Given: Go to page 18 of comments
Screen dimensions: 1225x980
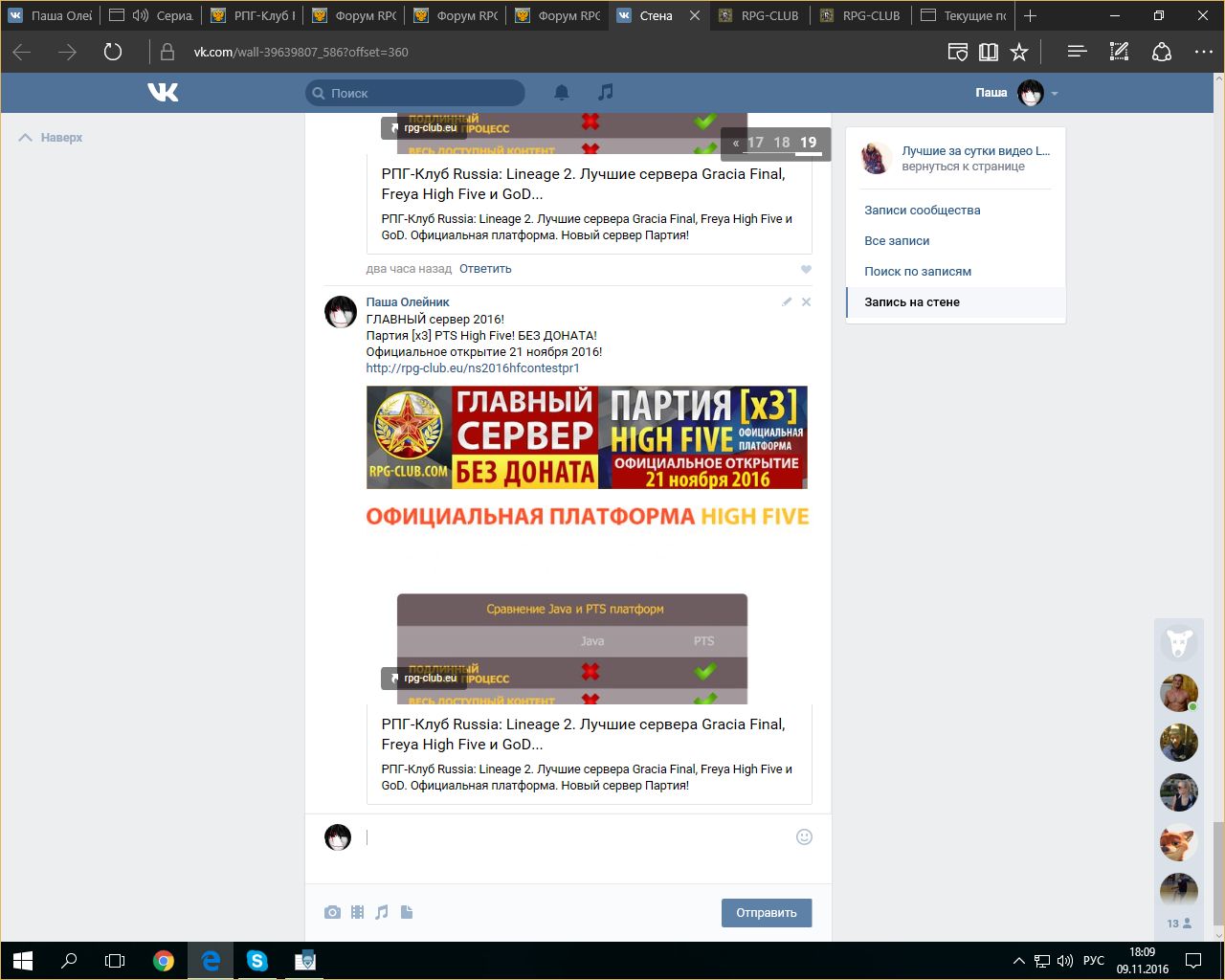Looking at the screenshot, I should point(782,143).
